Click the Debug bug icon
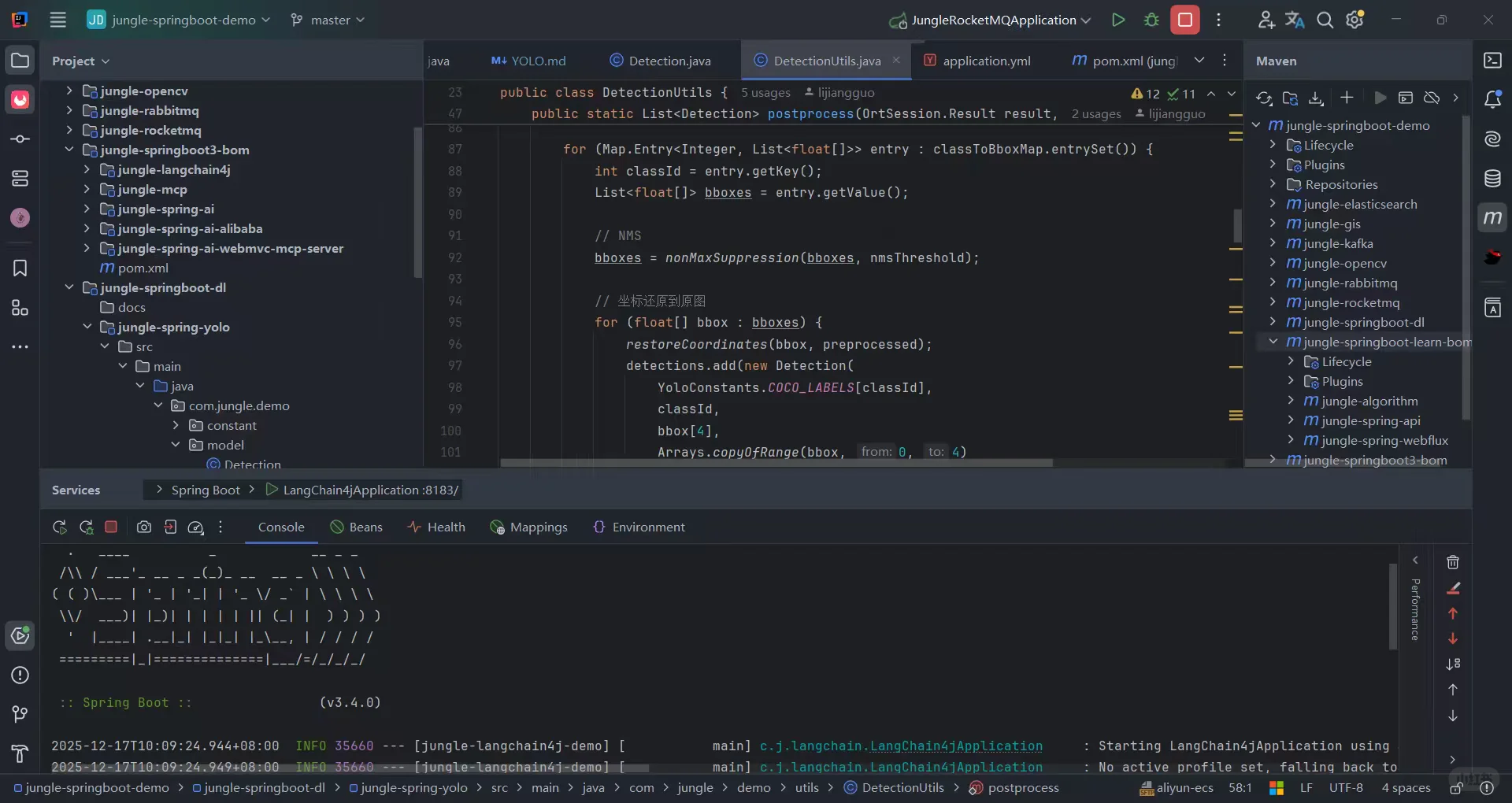1512x803 pixels. pos(1151,20)
